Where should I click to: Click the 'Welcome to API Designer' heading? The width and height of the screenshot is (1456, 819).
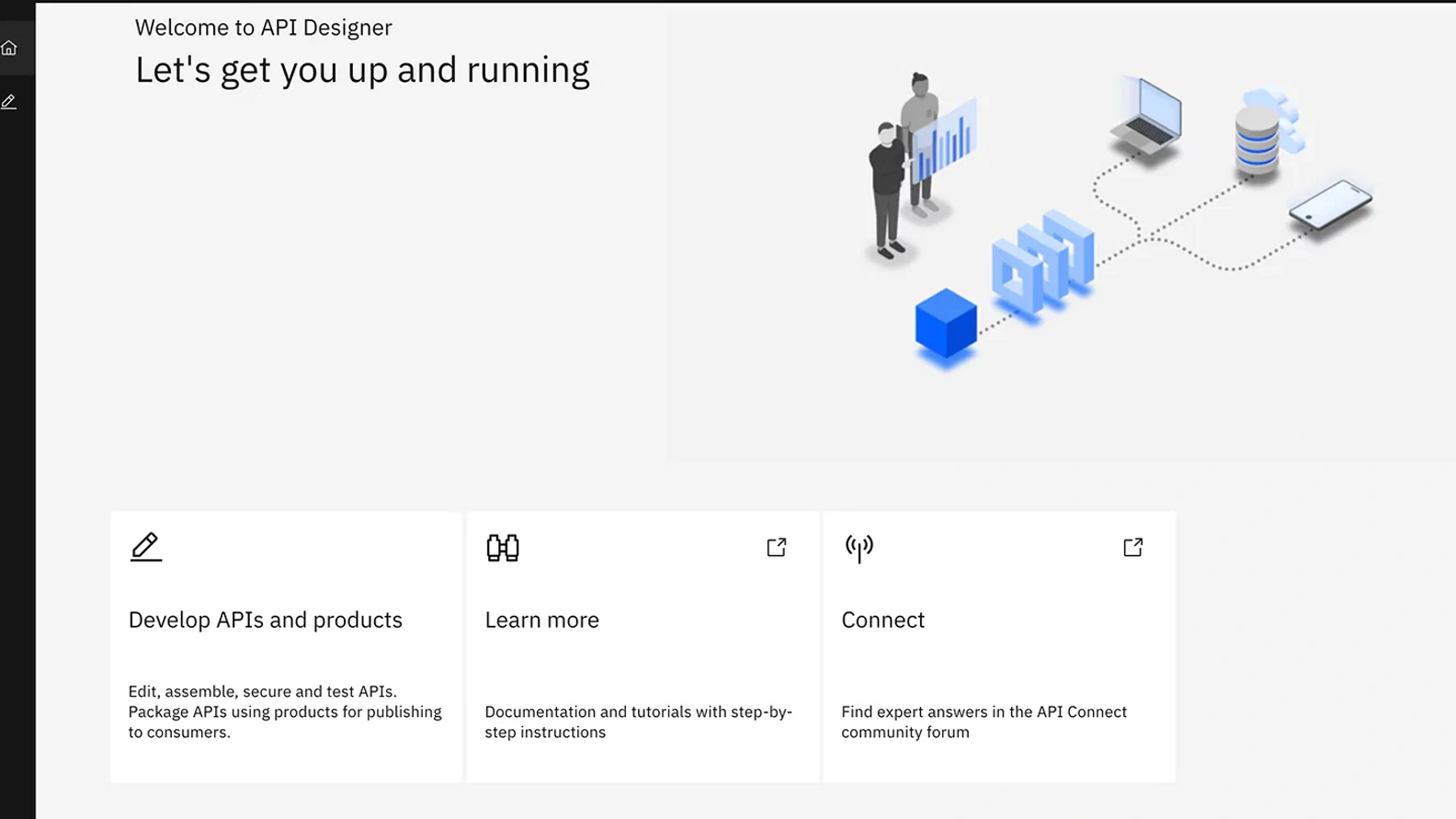click(263, 28)
